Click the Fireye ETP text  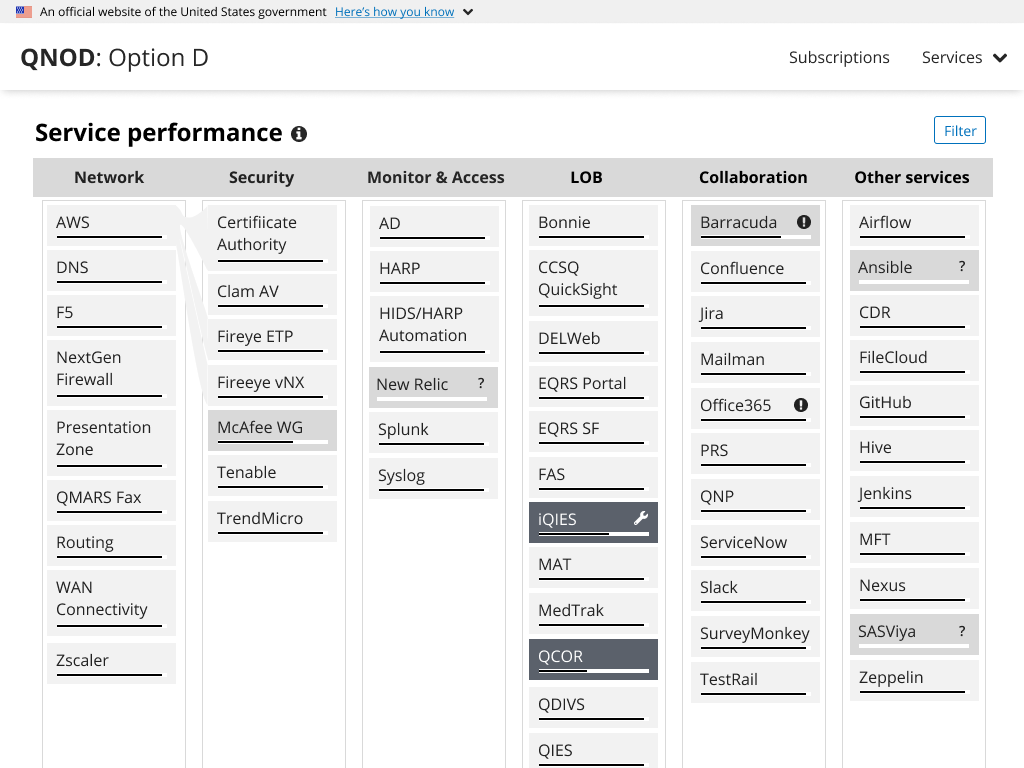coord(255,336)
